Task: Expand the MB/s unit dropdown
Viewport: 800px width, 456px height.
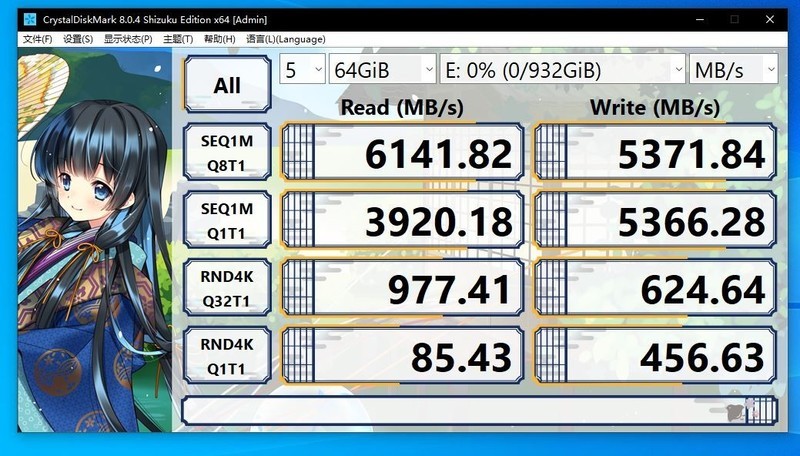Action: [x=734, y=69]
